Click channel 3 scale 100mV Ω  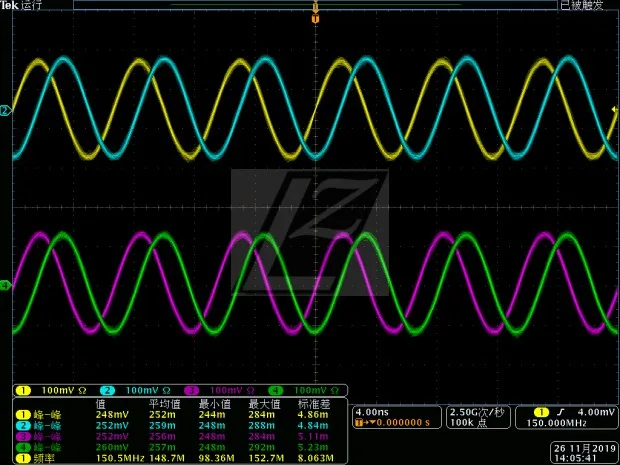[232, 391]
